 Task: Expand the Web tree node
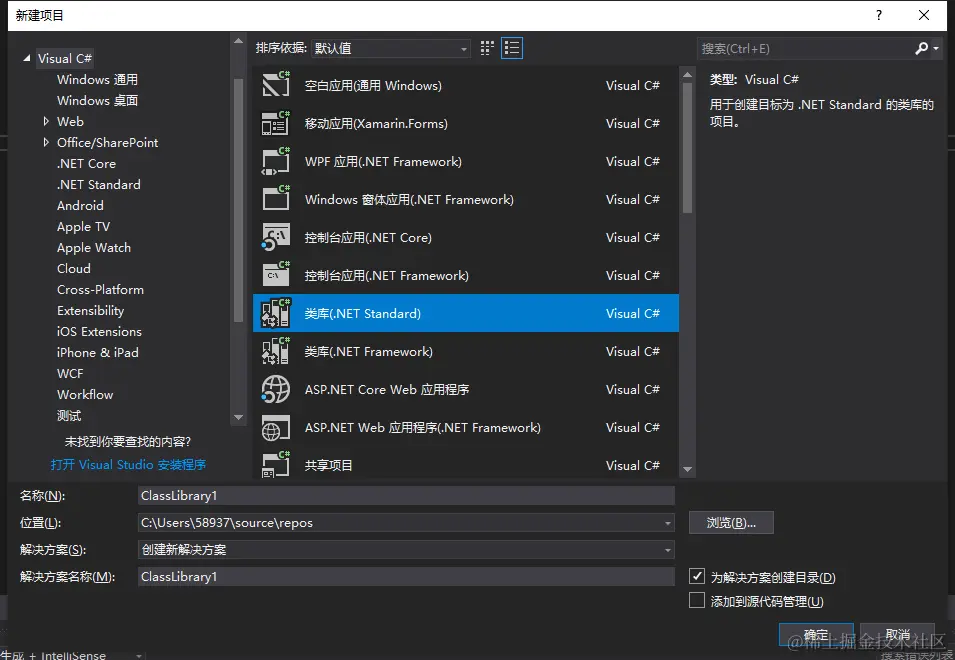[46, 121]
